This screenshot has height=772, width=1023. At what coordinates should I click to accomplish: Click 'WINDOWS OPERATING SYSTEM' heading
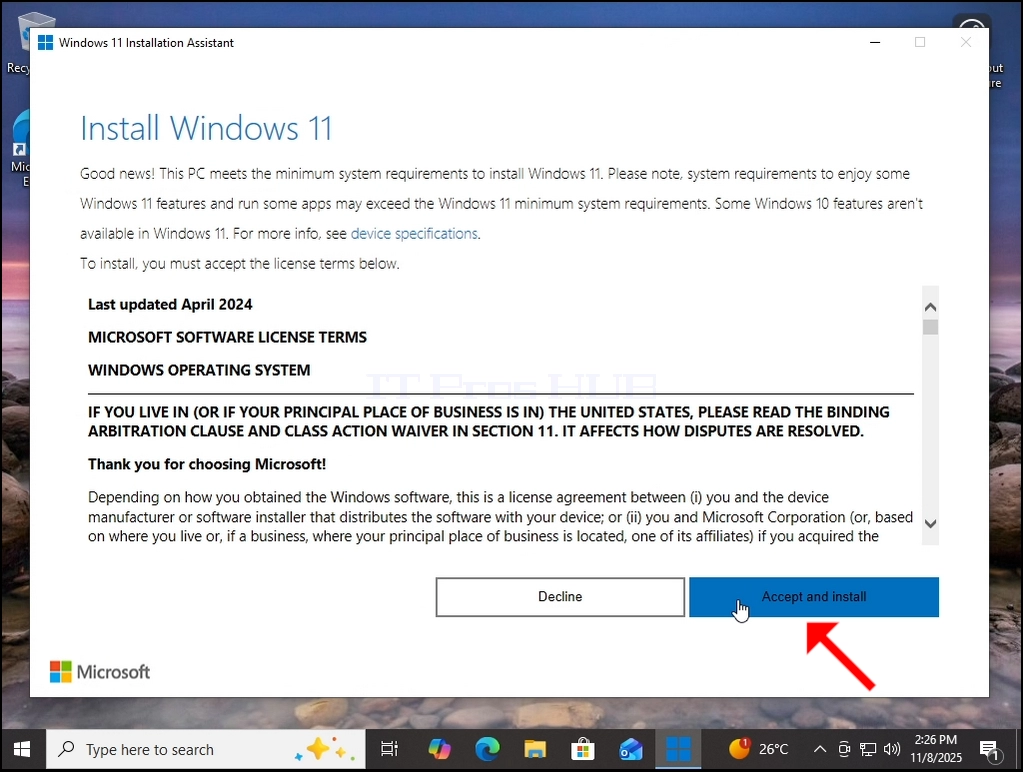point(199,370)
